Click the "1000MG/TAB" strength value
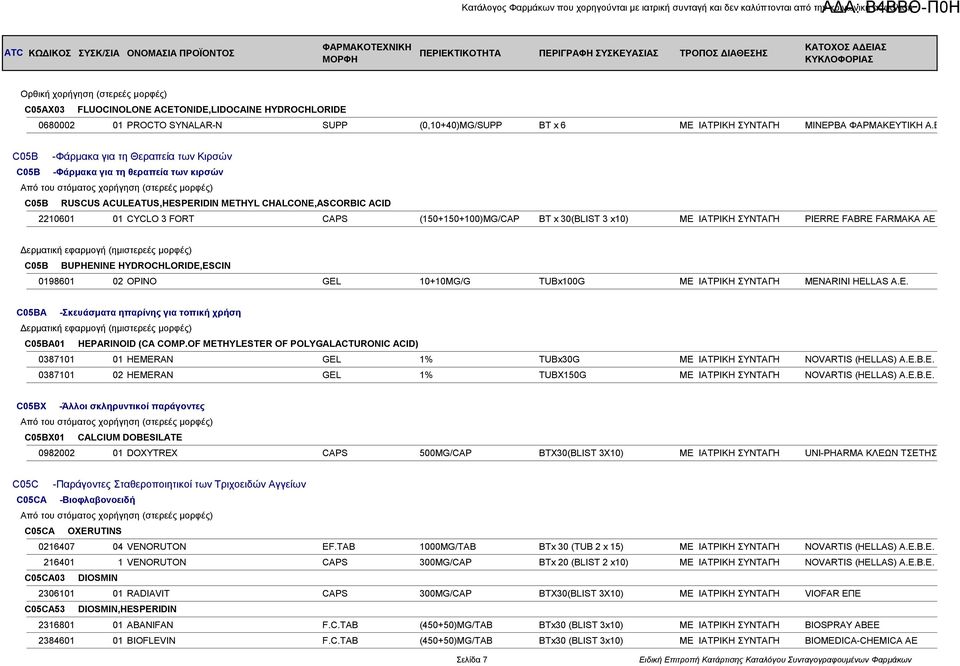The width and height of the screenshot is (960, 666). 448,547
